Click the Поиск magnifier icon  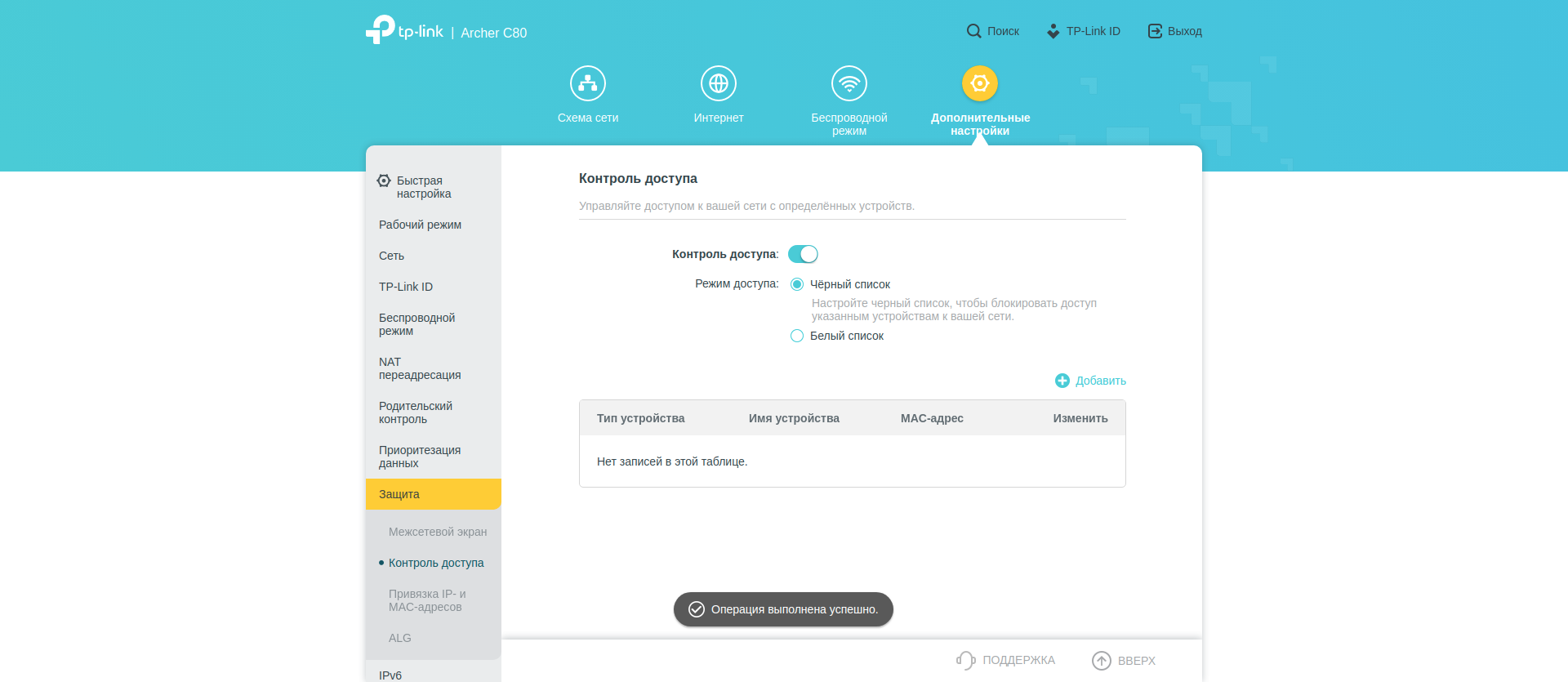coord(973,31)
